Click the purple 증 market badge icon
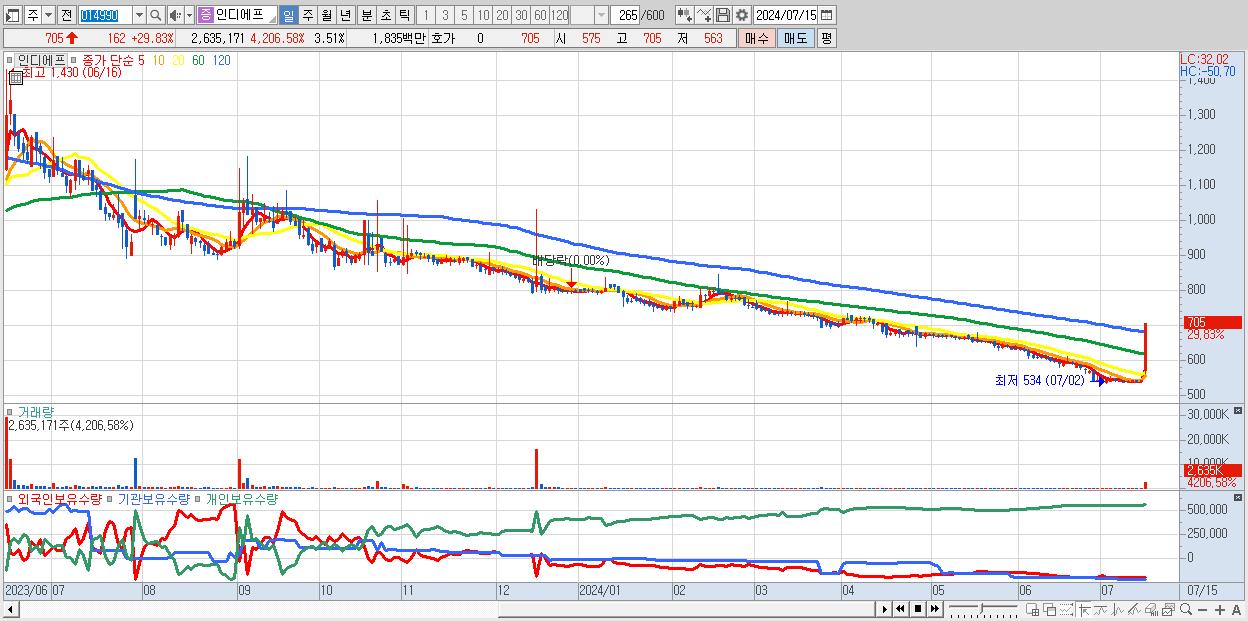This screenshot has height=621, width=1248. [205, 15]
